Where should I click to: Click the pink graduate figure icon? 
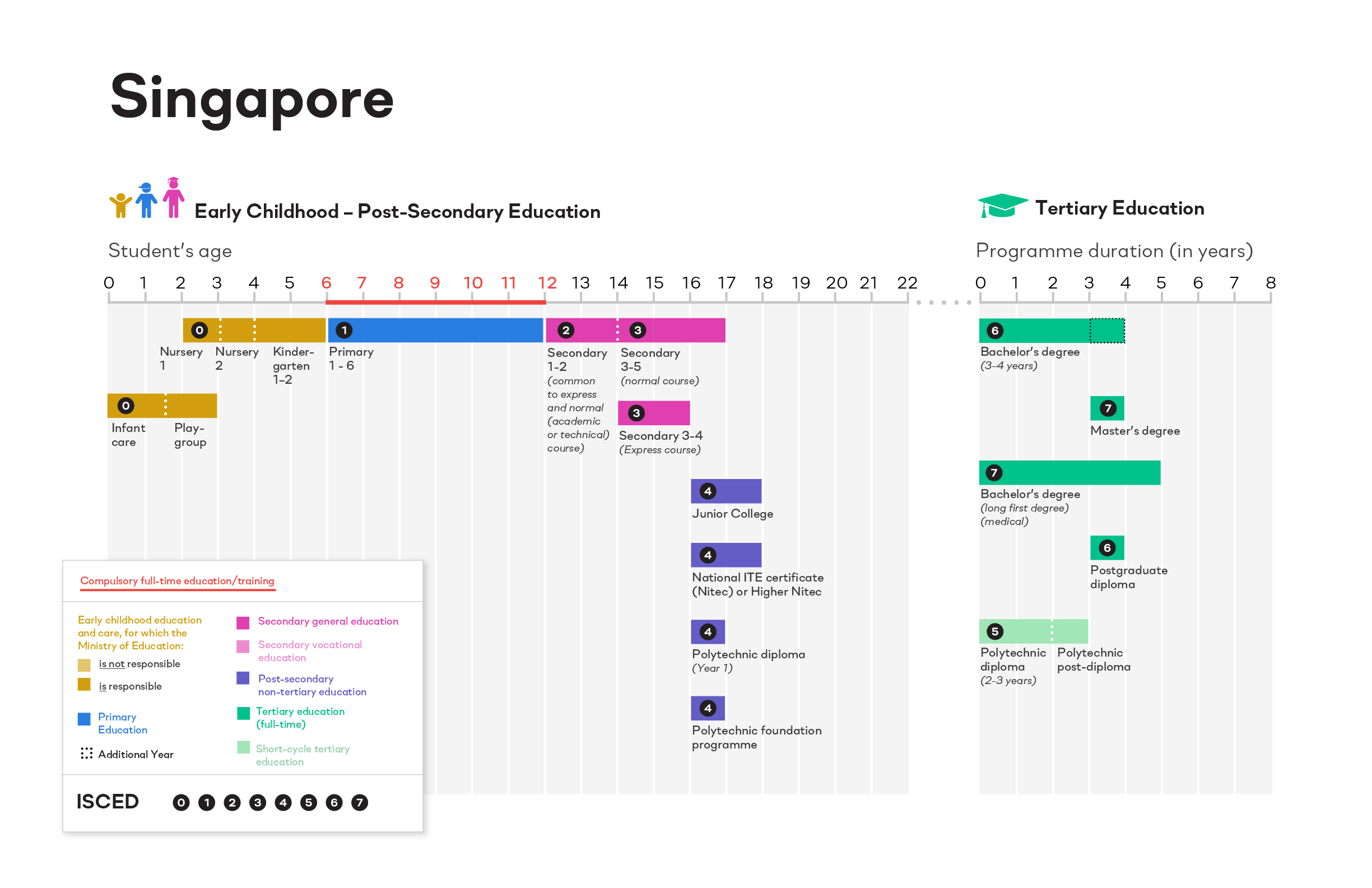pos(173,197)
